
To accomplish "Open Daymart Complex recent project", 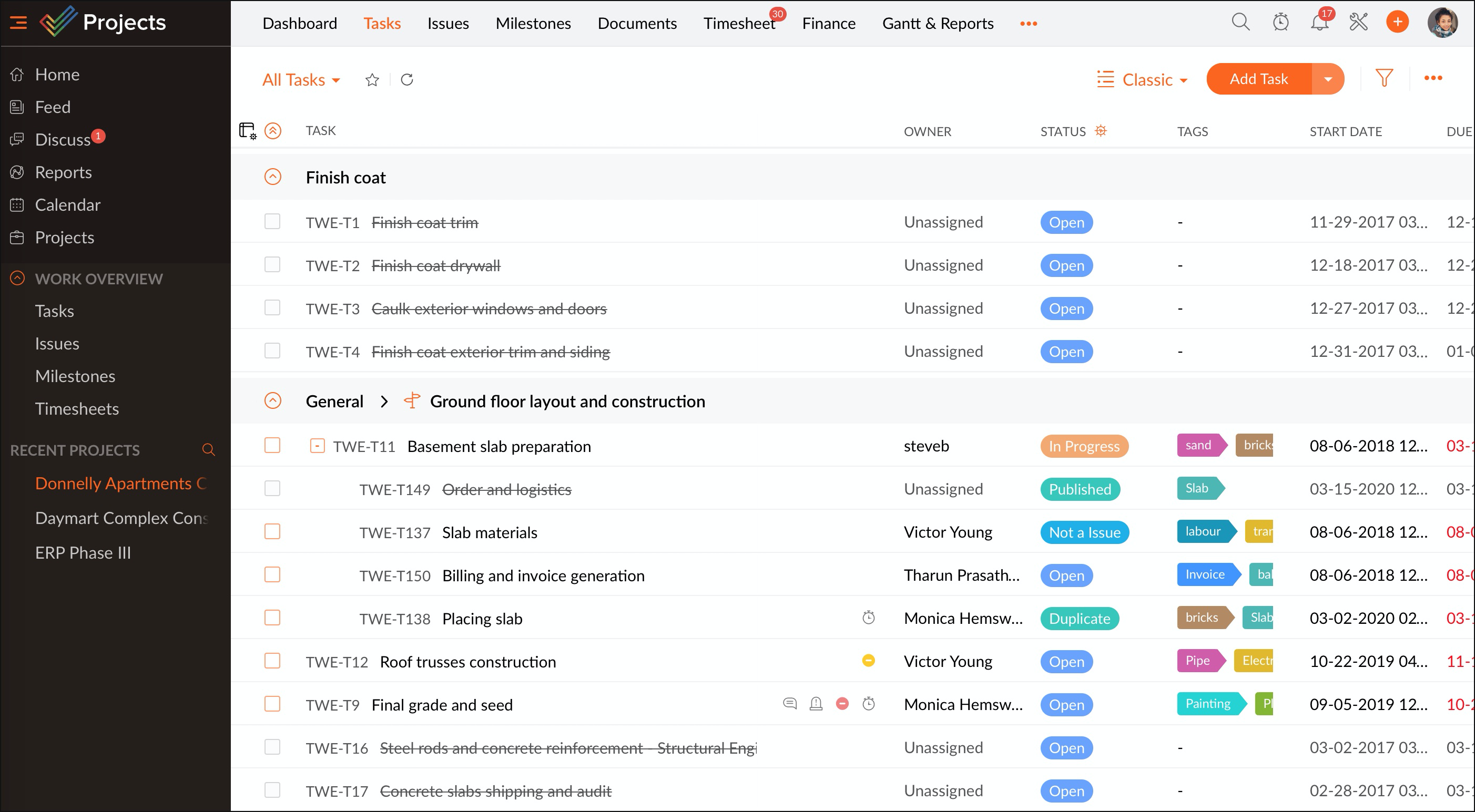I will click(x=121, y=518).
